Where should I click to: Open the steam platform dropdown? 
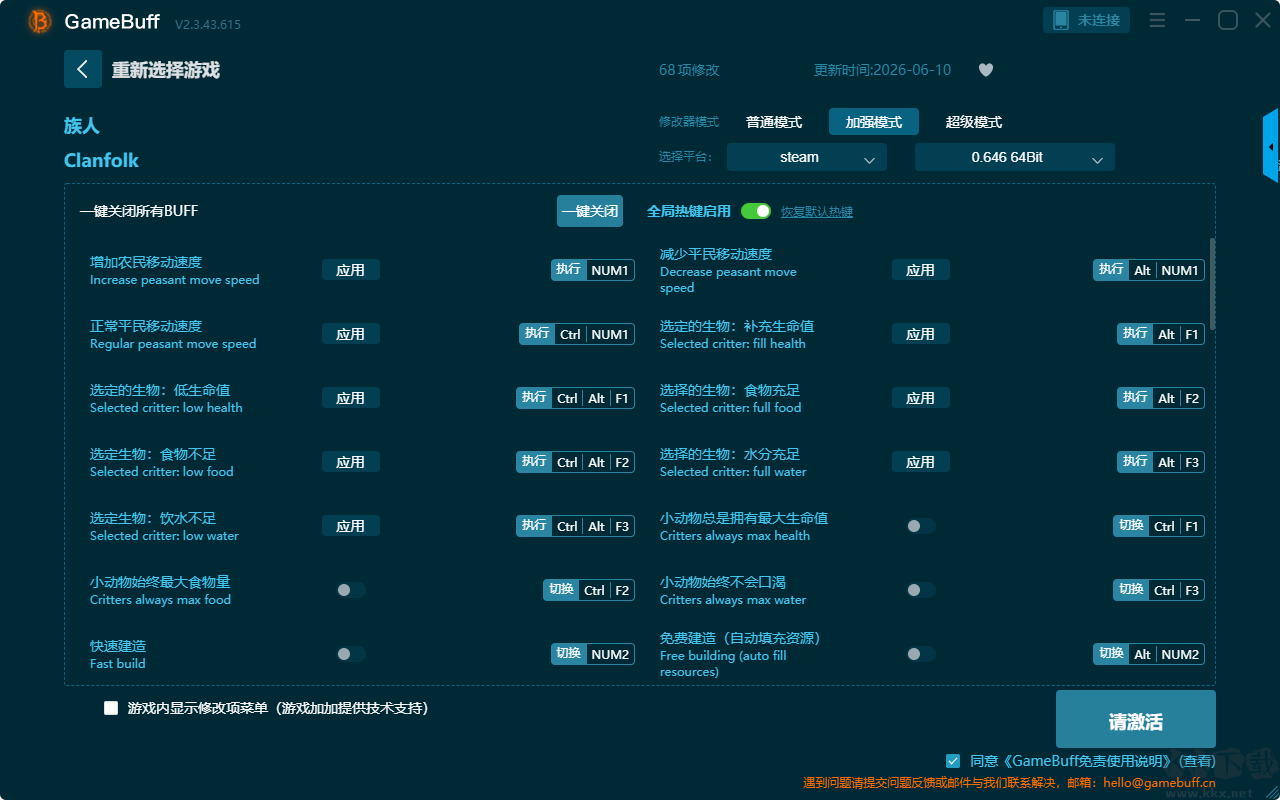point(807,157)
